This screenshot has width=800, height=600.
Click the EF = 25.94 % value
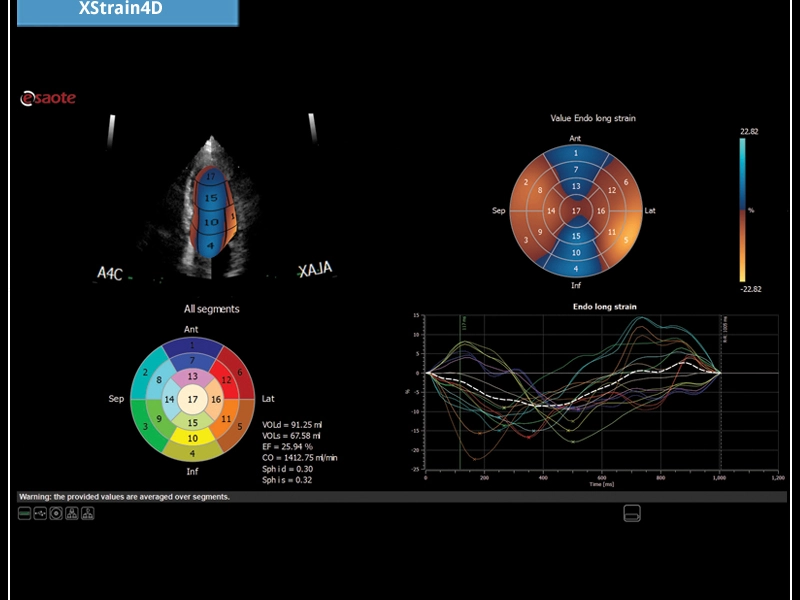pos(287,446)
